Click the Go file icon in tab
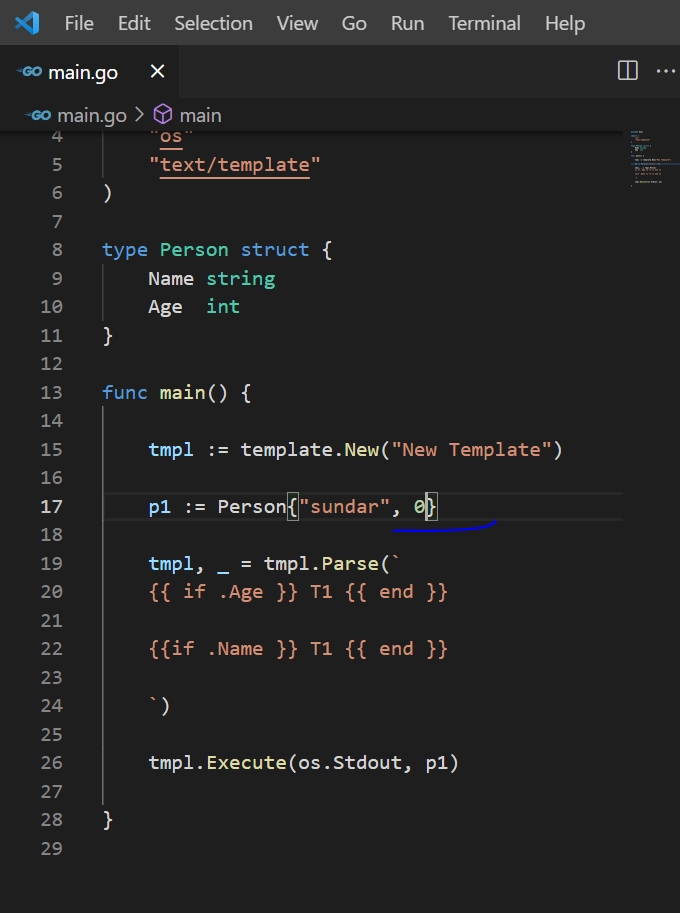 coord(29,72)
